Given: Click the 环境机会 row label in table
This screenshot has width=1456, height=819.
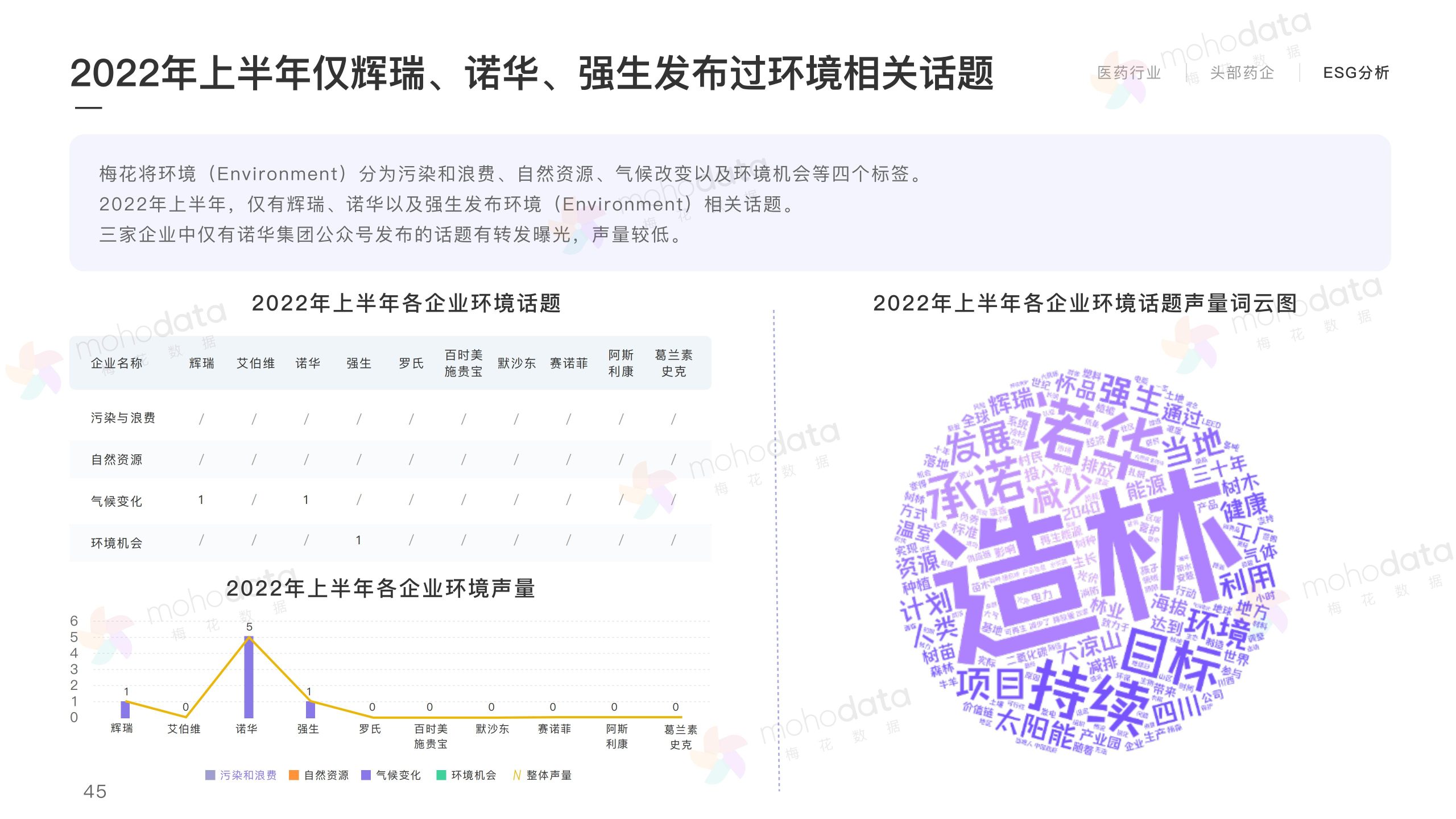Looking at the screenshot, I should (117, 543).
